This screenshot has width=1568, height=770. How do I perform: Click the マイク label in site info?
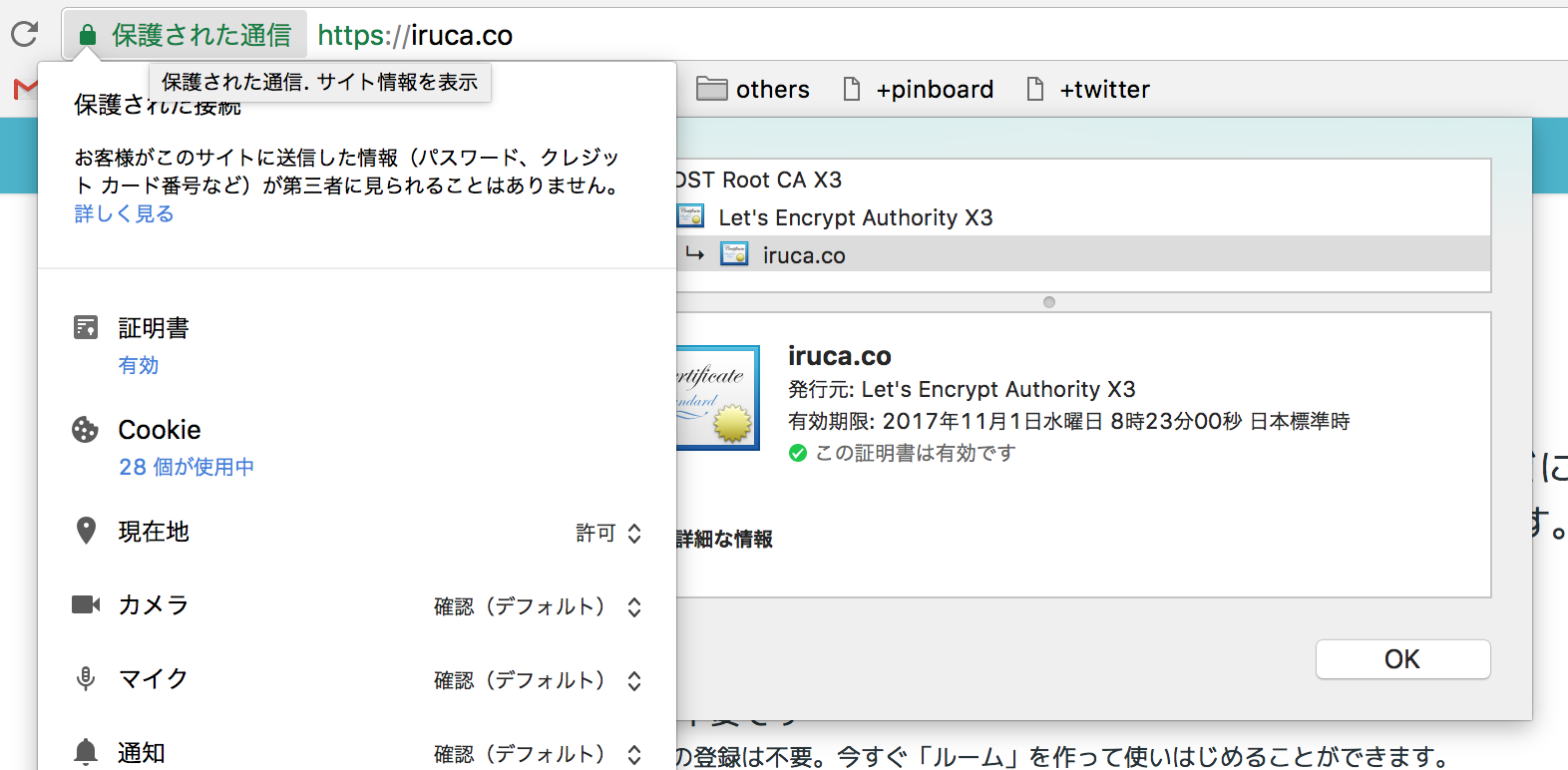(x=154, y=679)
